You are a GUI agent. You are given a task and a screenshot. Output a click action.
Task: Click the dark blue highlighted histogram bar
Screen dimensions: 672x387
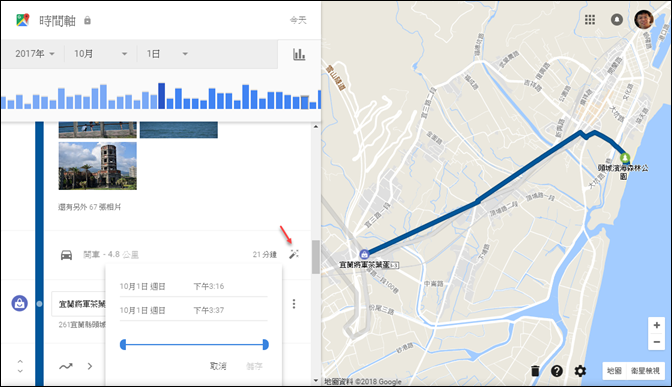coord(162,96)
